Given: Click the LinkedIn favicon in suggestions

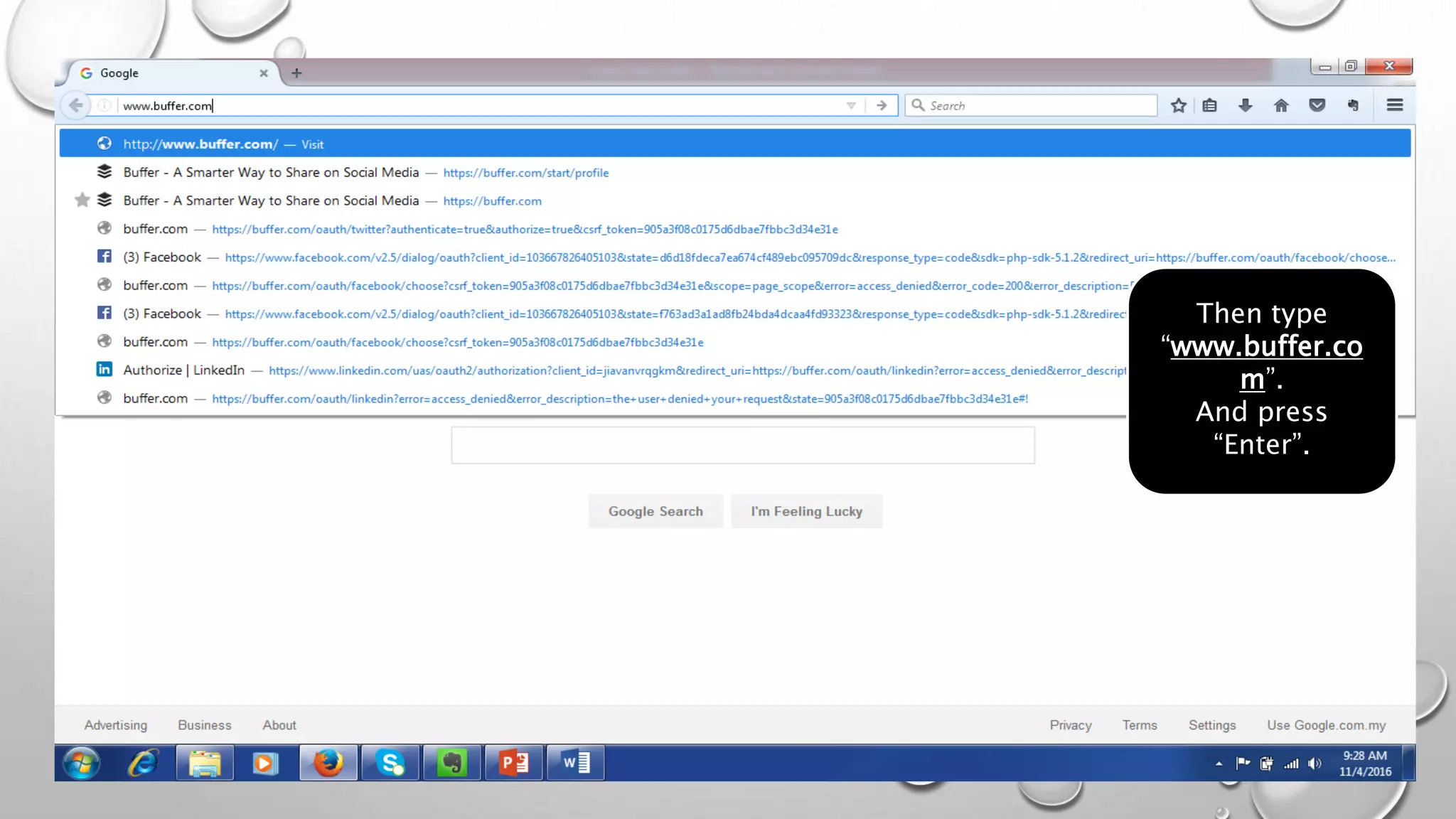Looking at the screenshot, I should tap(105, 369).
